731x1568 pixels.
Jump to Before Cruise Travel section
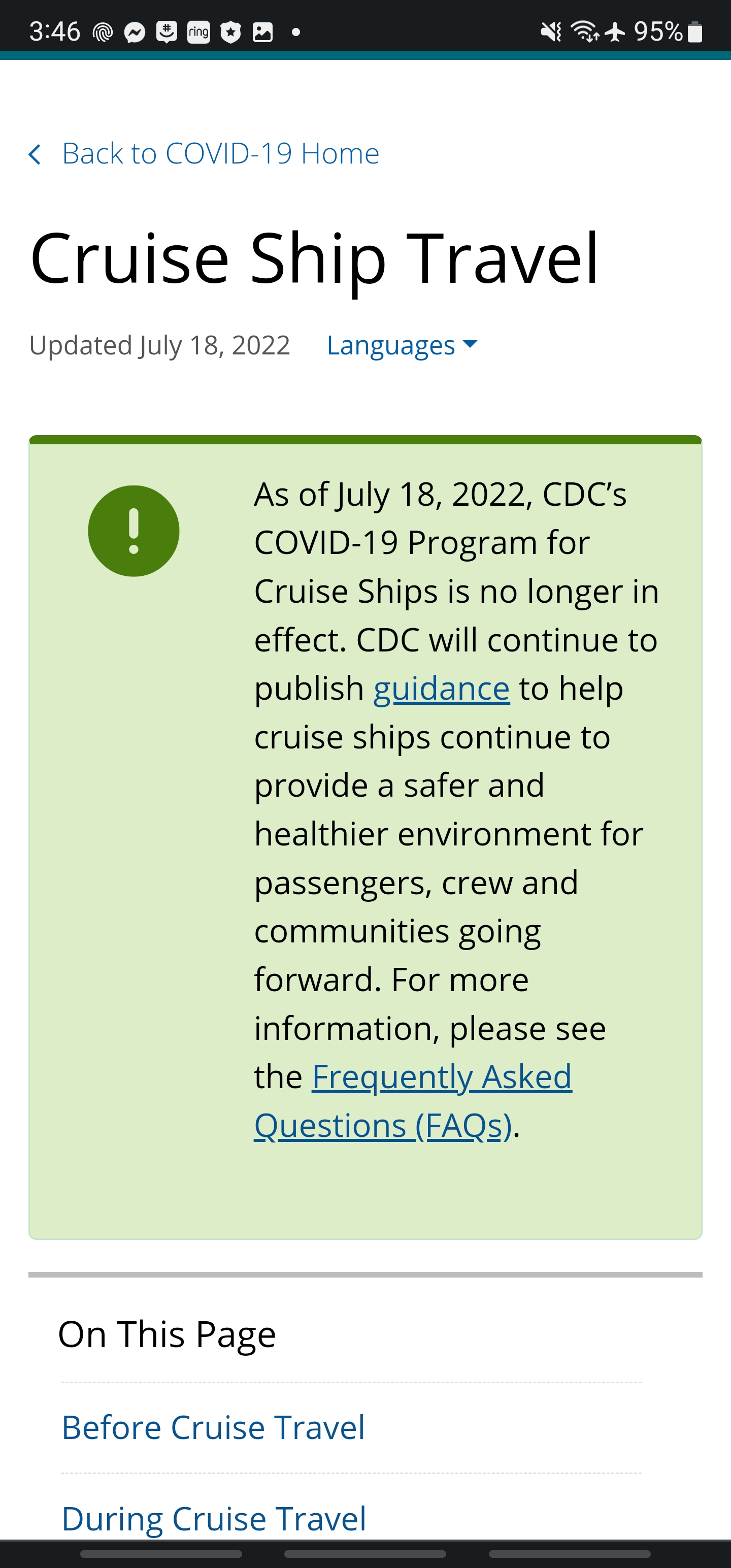[213, 1427]
